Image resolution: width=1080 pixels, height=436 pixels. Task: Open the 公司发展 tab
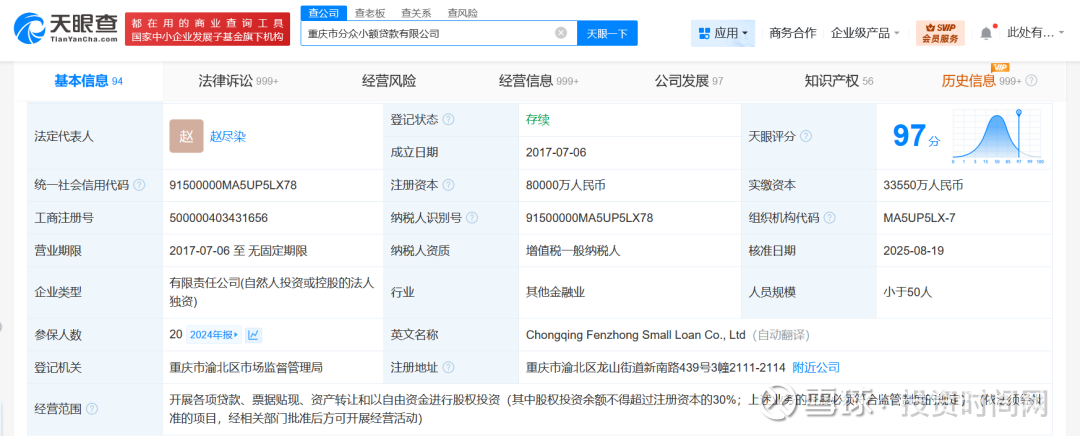click(x=689, y=81)
